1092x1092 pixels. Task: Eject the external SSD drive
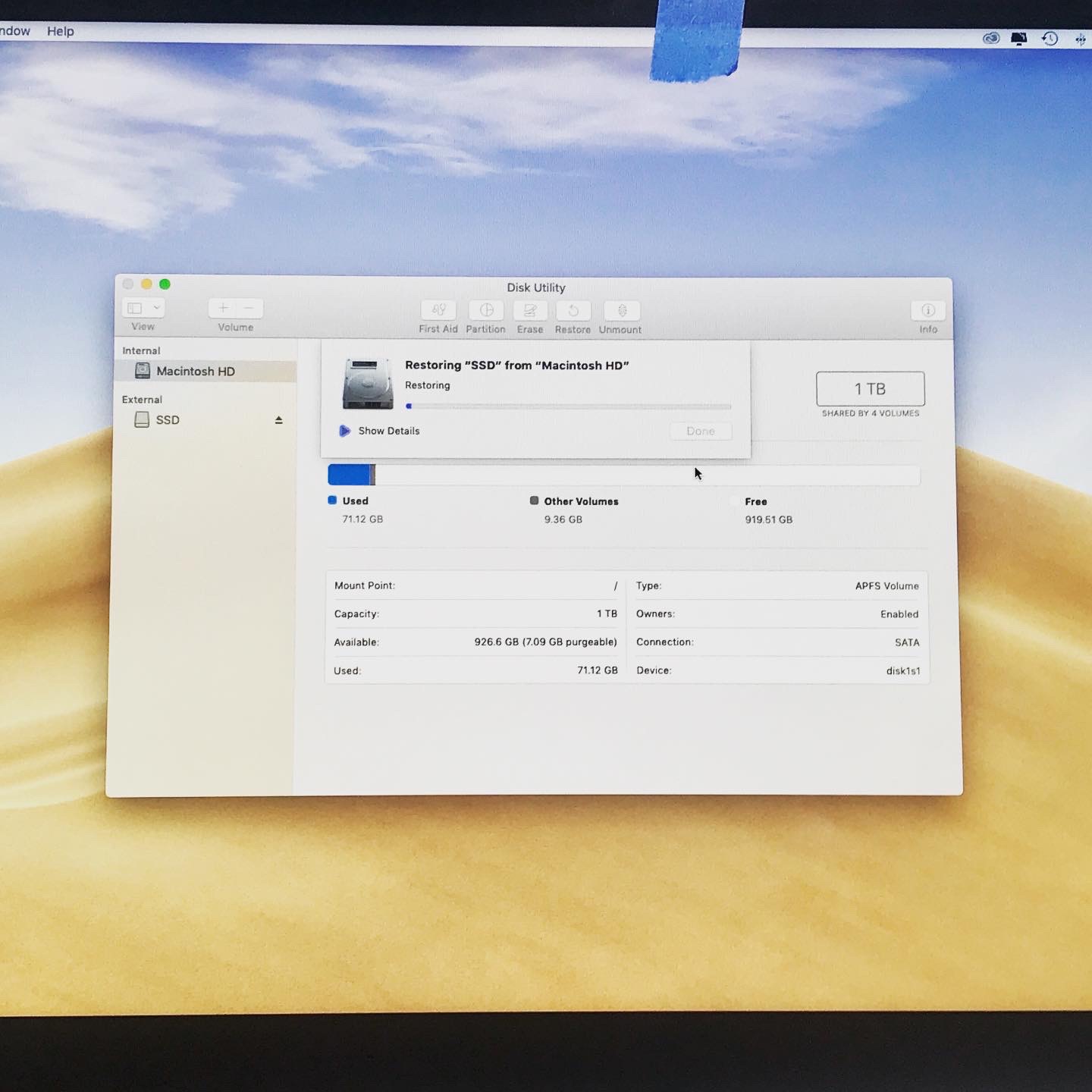pyautogui.click(x=278, y=420)
